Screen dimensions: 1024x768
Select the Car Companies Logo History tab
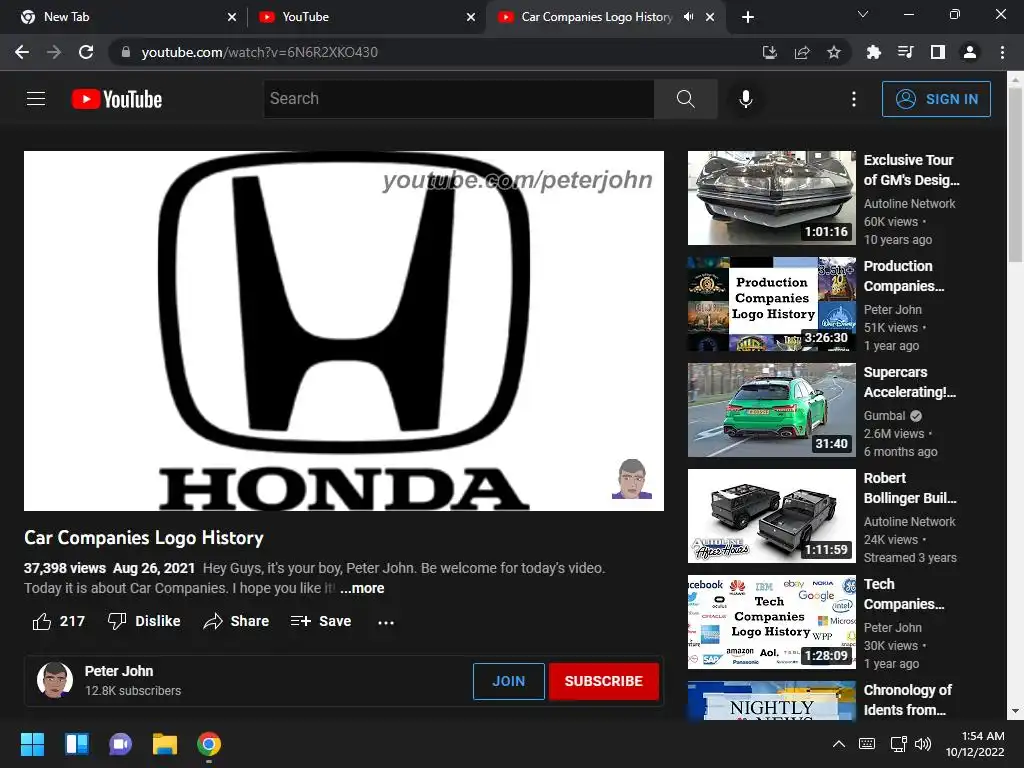(597, 17)
